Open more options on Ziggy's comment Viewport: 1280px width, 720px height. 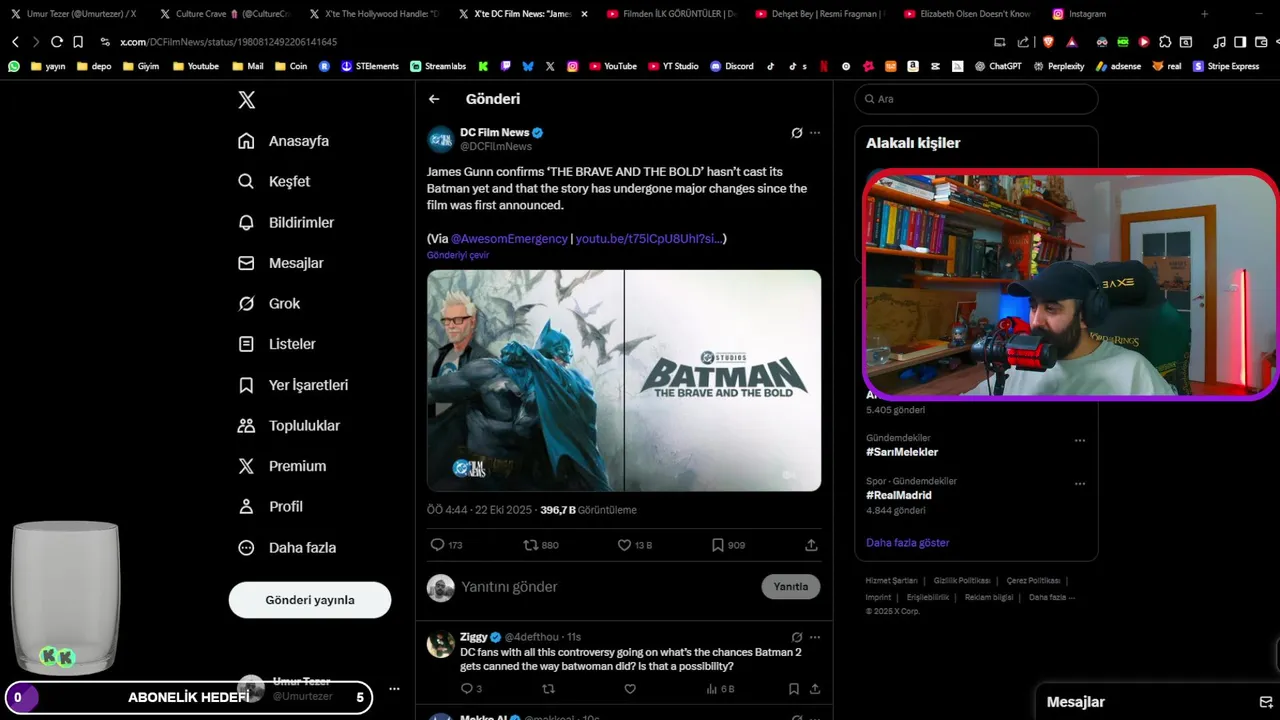pos(815,637)
